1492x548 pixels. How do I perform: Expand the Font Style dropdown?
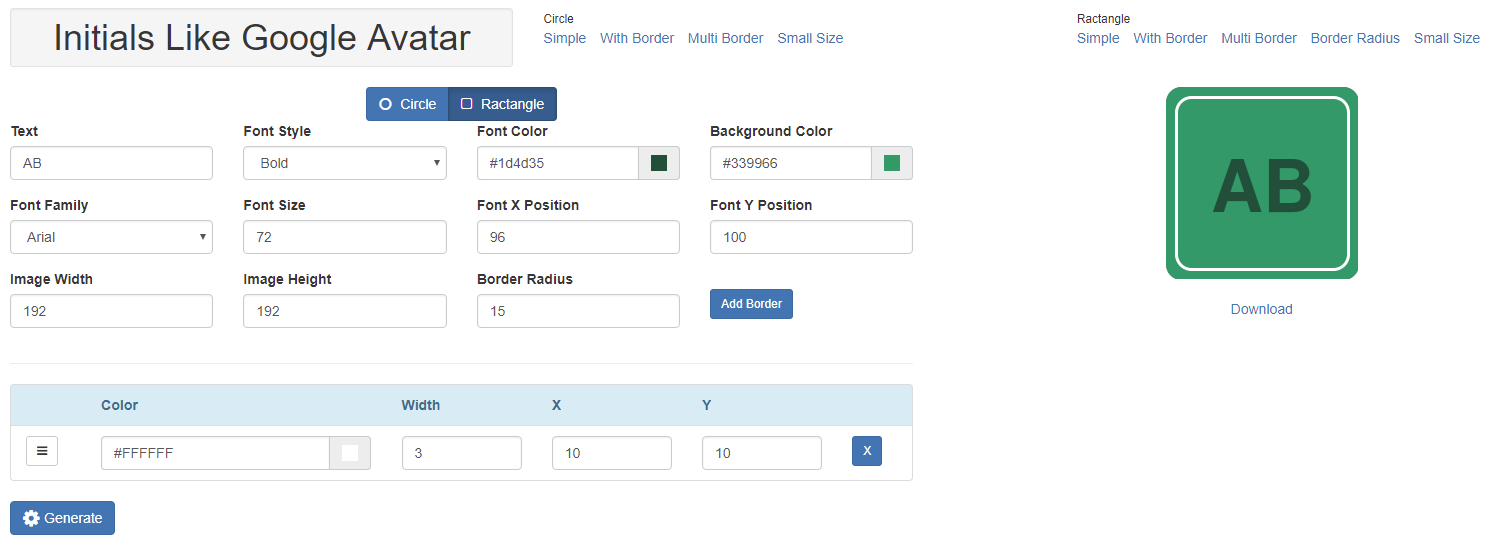point(344,163)
